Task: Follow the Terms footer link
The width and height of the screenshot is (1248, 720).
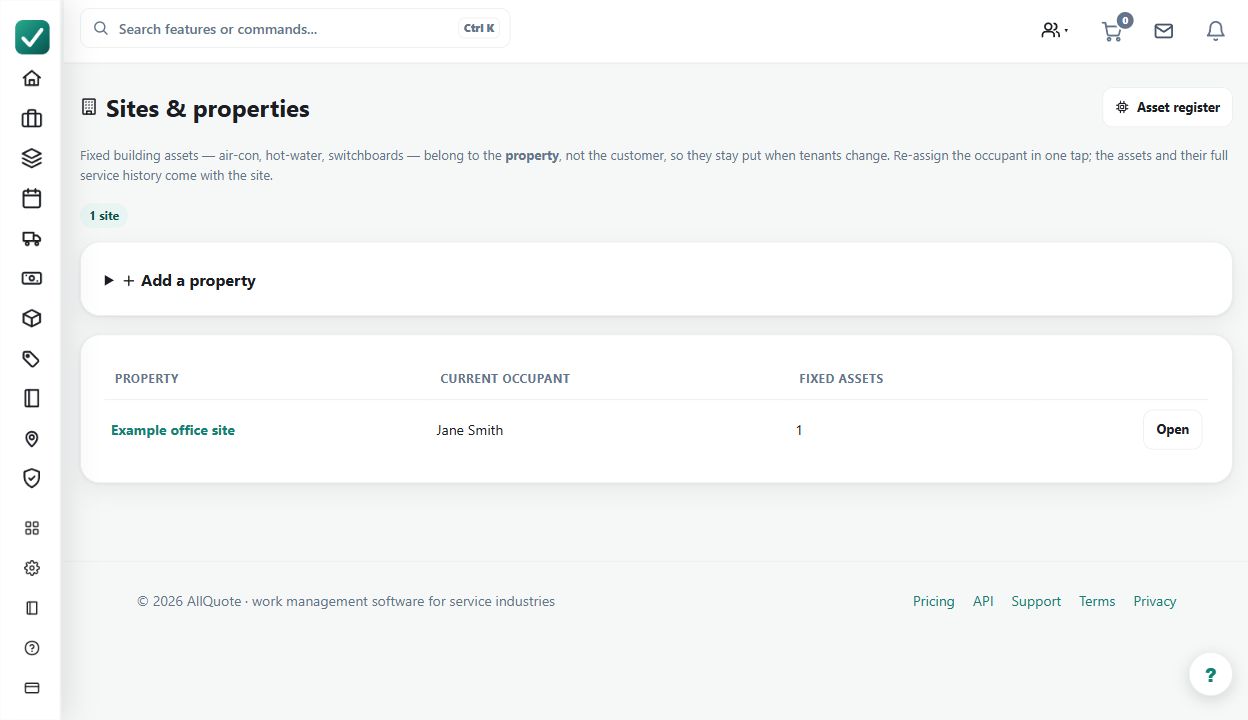Action: click(1097, 601)
